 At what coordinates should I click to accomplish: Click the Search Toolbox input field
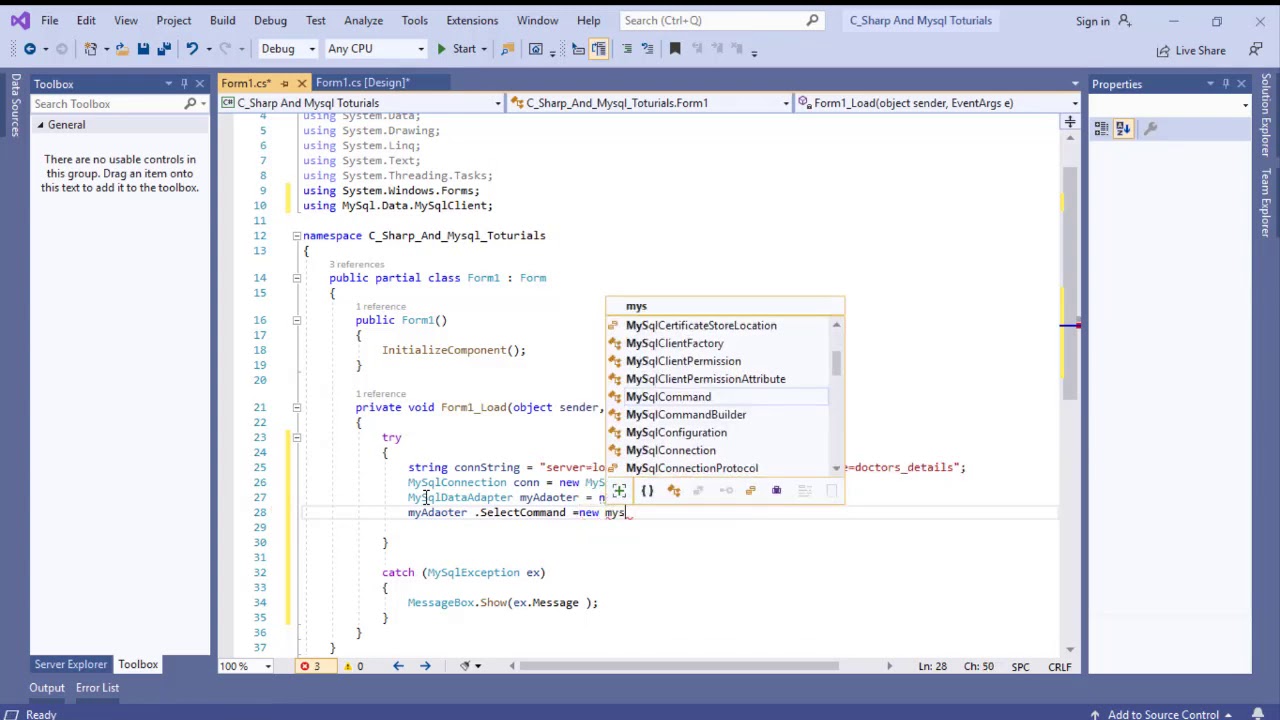[x=107, y=104]
